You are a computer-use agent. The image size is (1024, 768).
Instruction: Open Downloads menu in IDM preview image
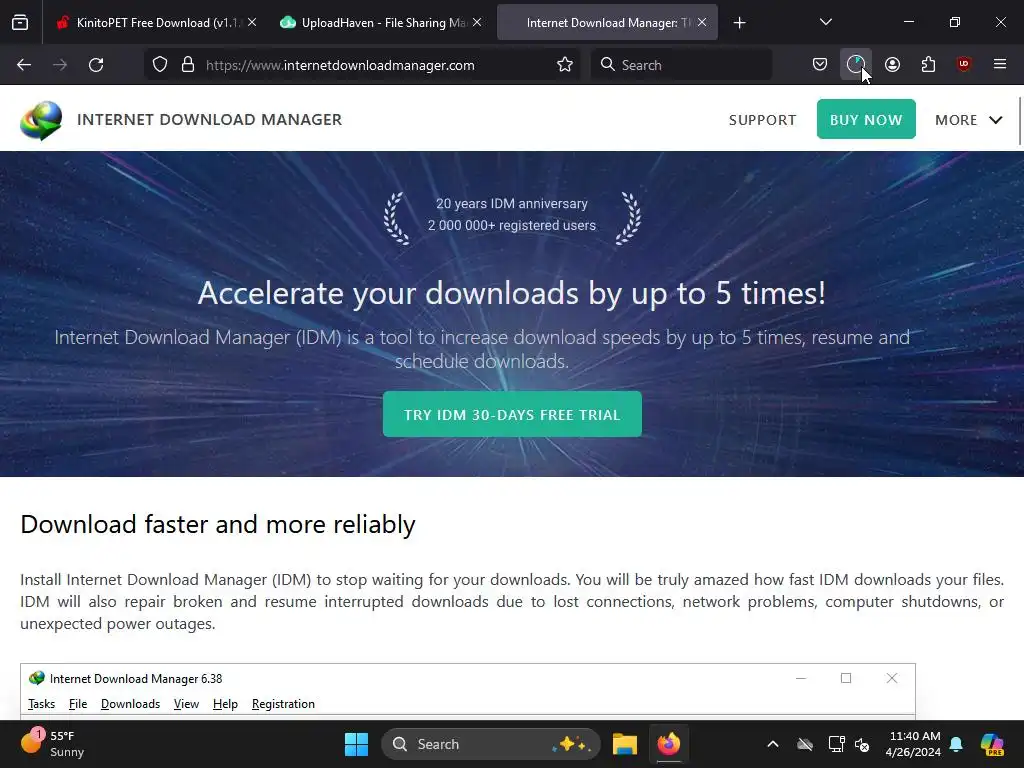tap(131, 704)
